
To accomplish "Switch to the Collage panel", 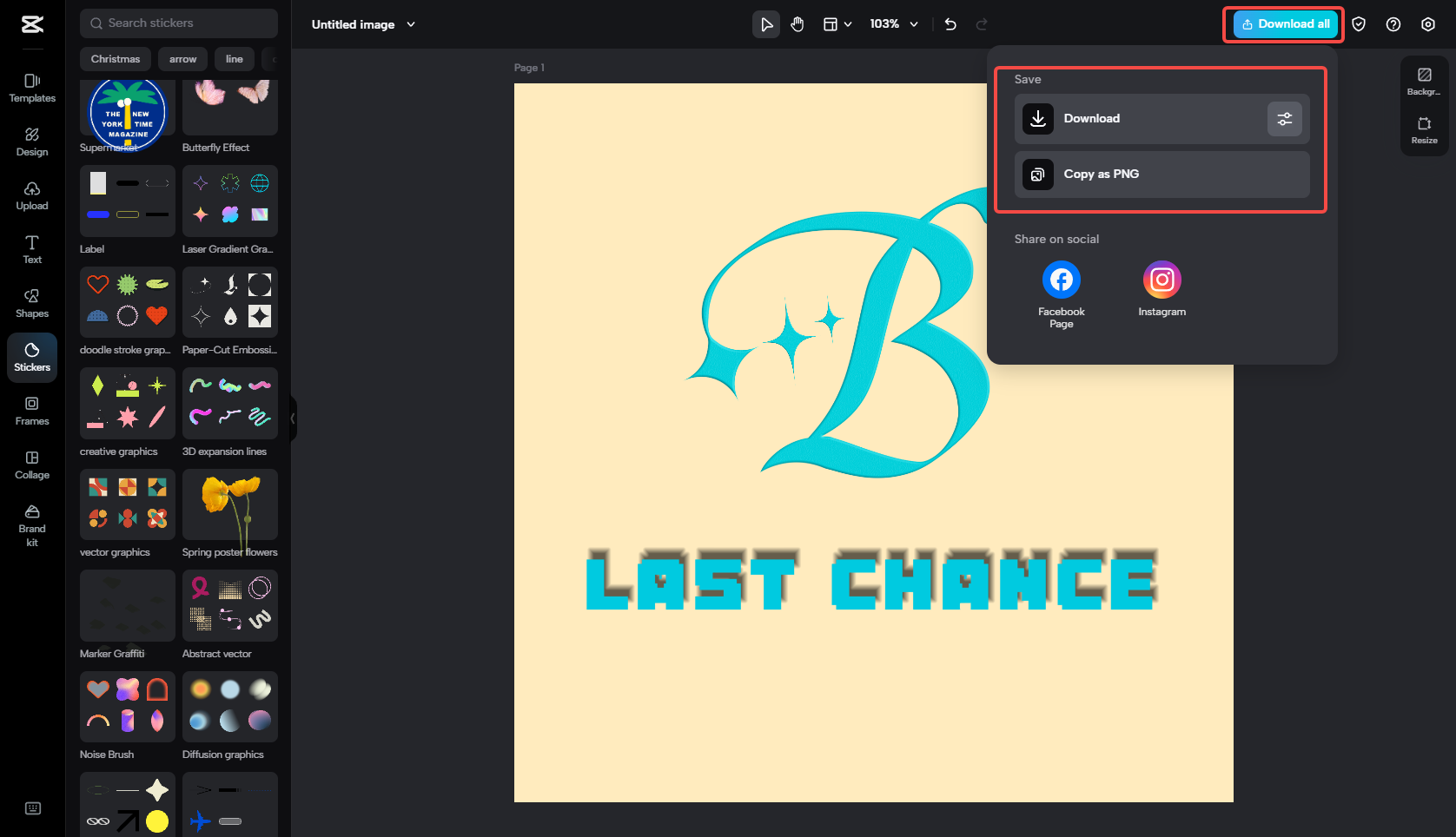I will pyautogui.click(x=31, y=465).
